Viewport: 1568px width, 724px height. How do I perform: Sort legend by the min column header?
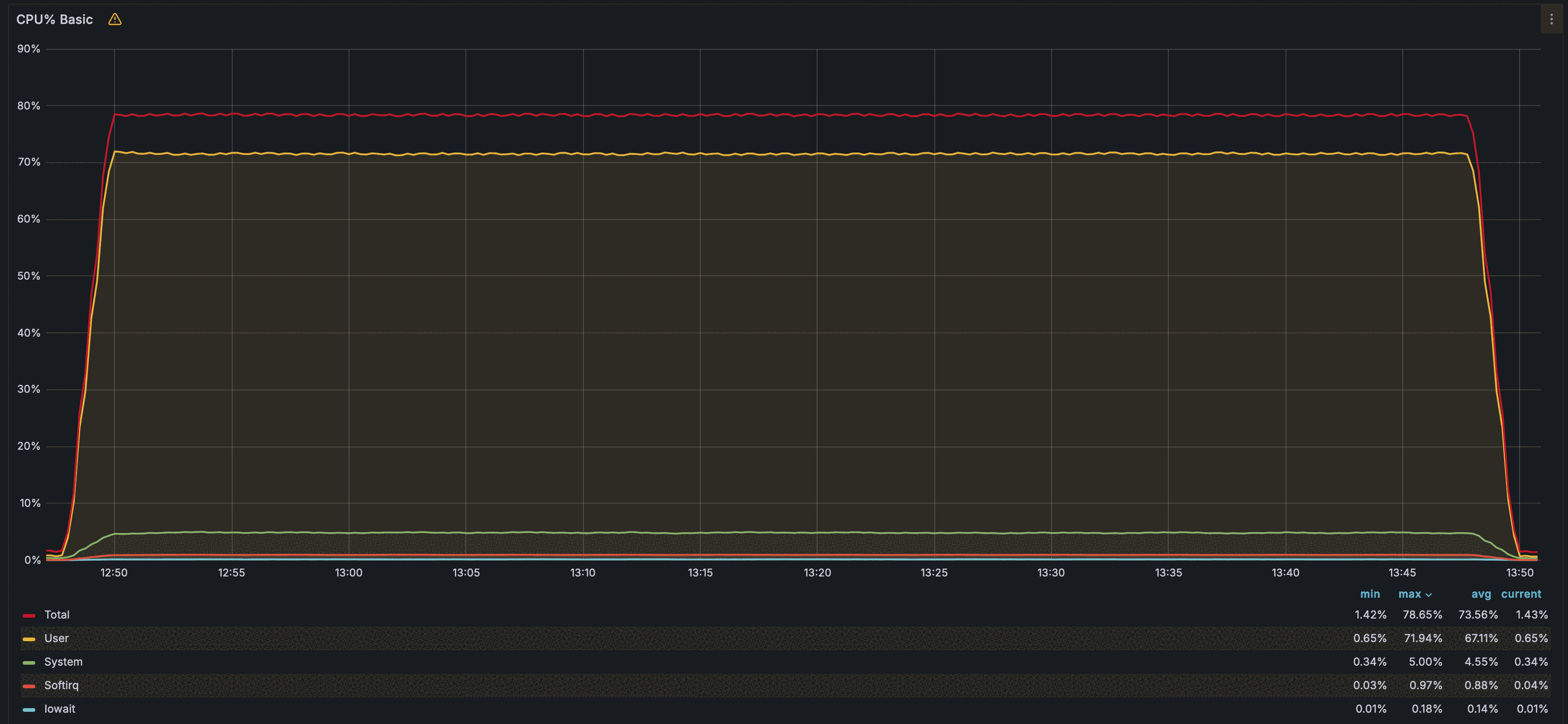pyautogui.click(x=1370, y=594)
